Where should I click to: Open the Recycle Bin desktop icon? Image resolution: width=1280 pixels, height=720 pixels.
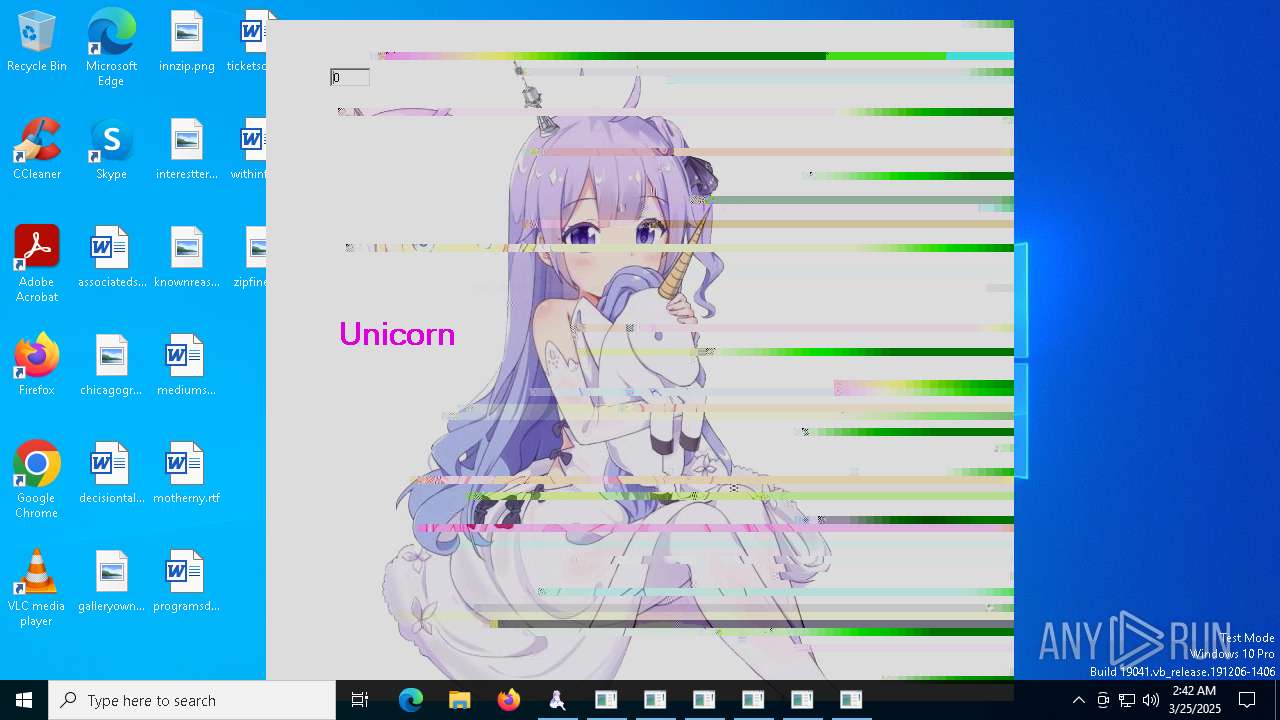click(37, 42)
